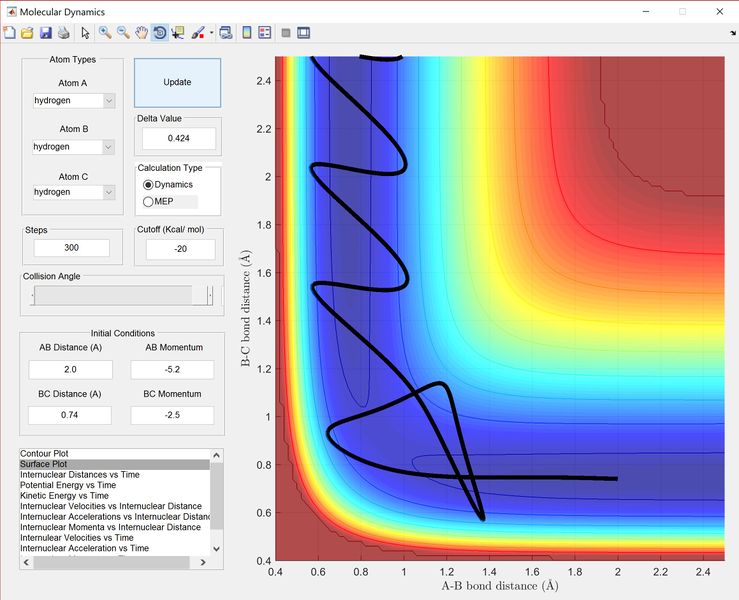Select Internuclear Distances vs Time entry
The width and height of the screenshot is (739, 600).
point(115,475)
